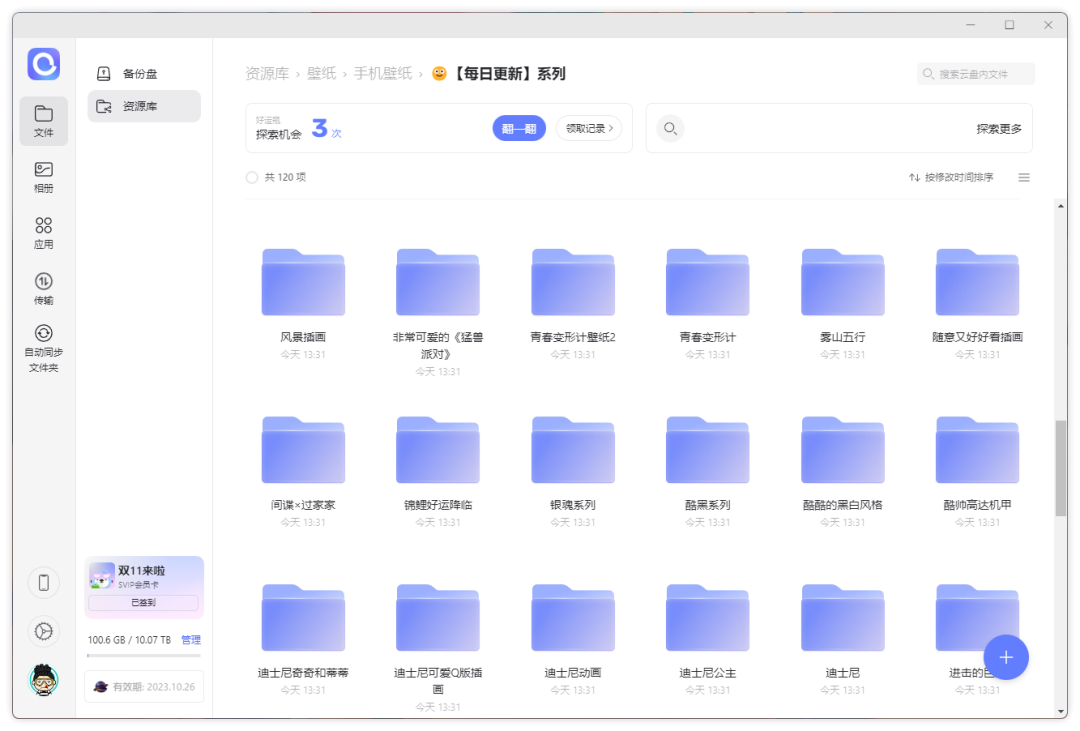The width and height of the screenshot is (1080, 731).
Task: Click the 翻一翻 button
Action: (519, 128)
